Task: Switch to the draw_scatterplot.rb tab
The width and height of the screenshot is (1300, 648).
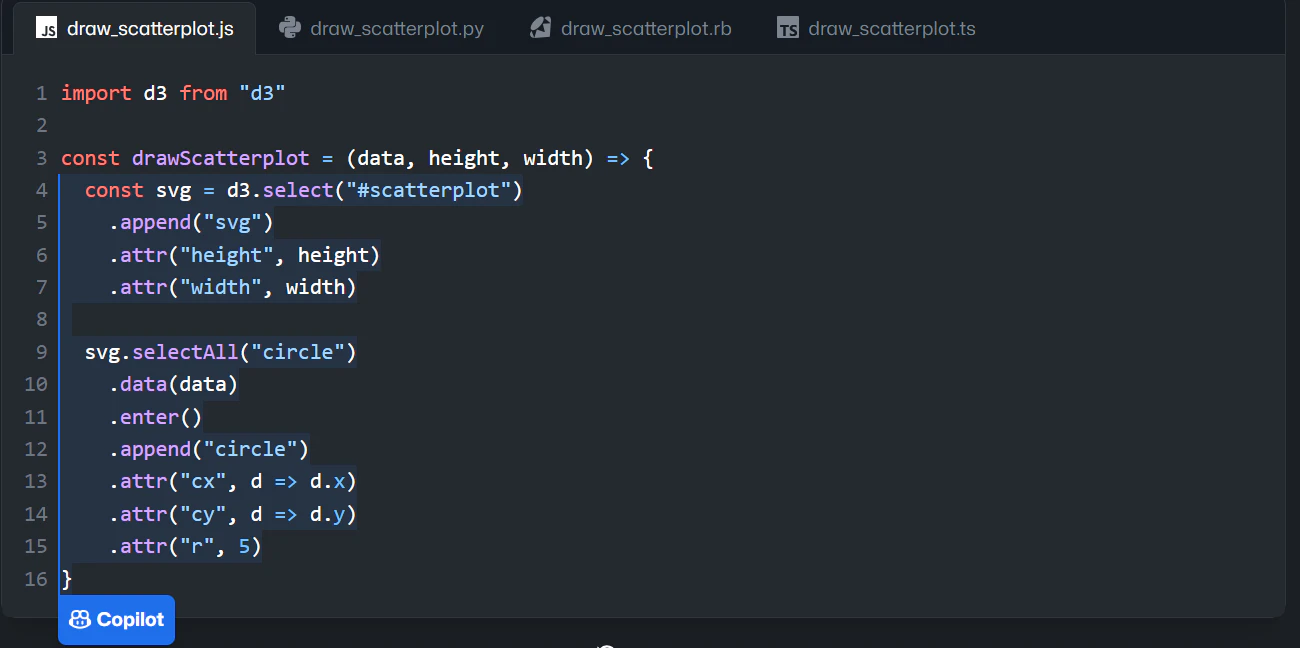Action: pyautogui.click(x=645, y=28)
